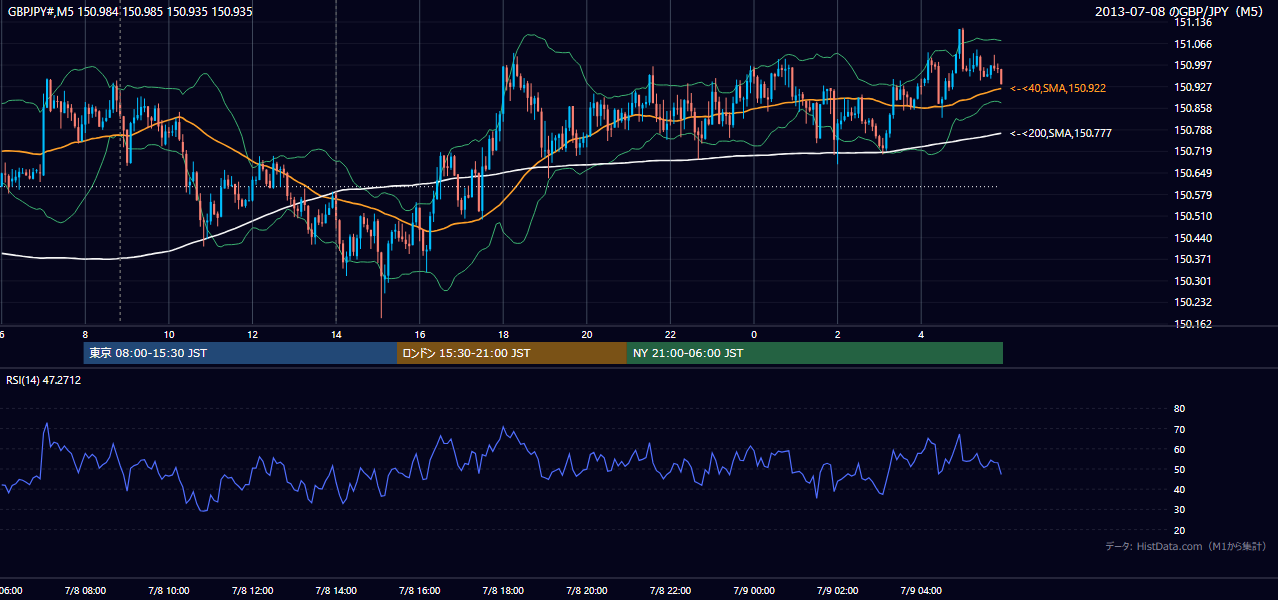This screenshot has width=1278, height=600.
Task: Click RSI scale value 30
Action: pyautogui.click(x=1179, y=510)
